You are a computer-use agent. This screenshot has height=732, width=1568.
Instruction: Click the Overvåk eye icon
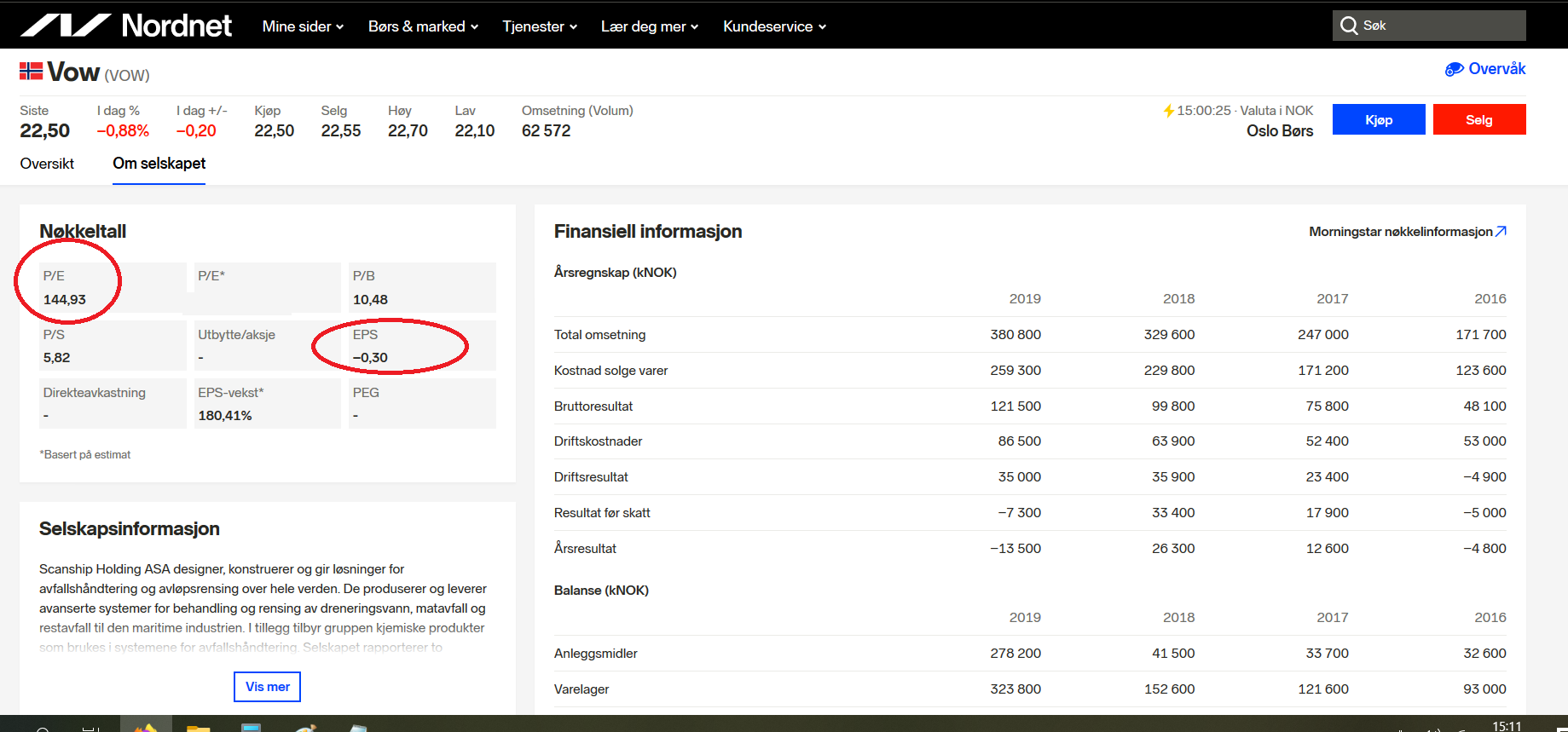click(1455, 69)
